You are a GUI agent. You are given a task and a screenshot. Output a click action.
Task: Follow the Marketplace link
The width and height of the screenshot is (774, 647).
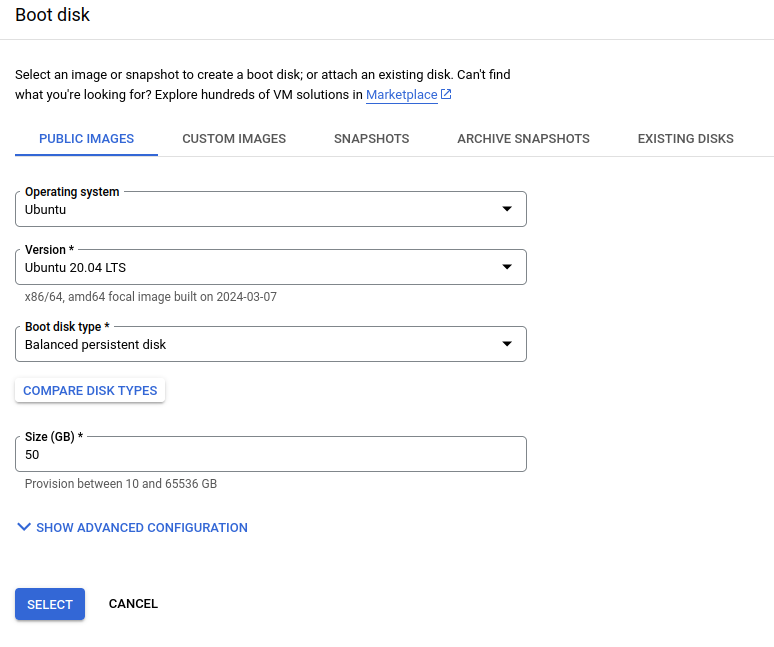pos(401,95)
